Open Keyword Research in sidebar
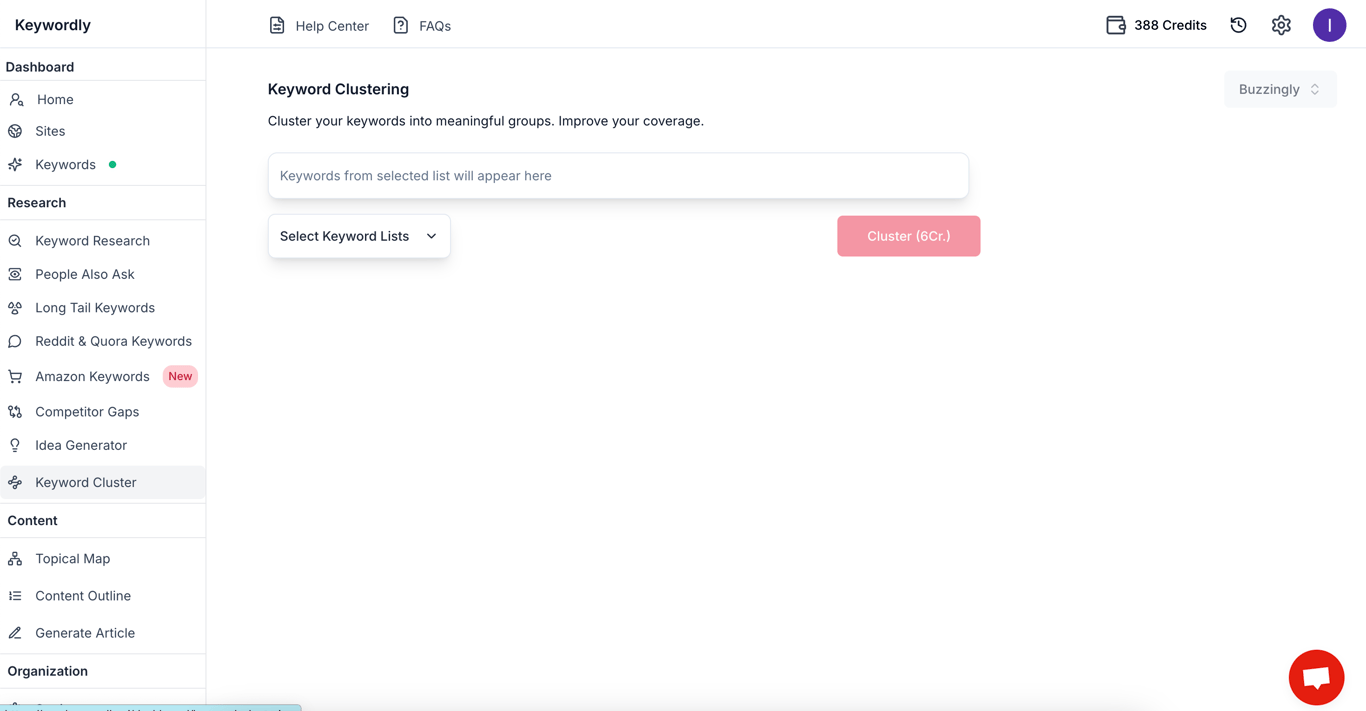Viewport: 1366px width, 711px height. pos(92,241)
